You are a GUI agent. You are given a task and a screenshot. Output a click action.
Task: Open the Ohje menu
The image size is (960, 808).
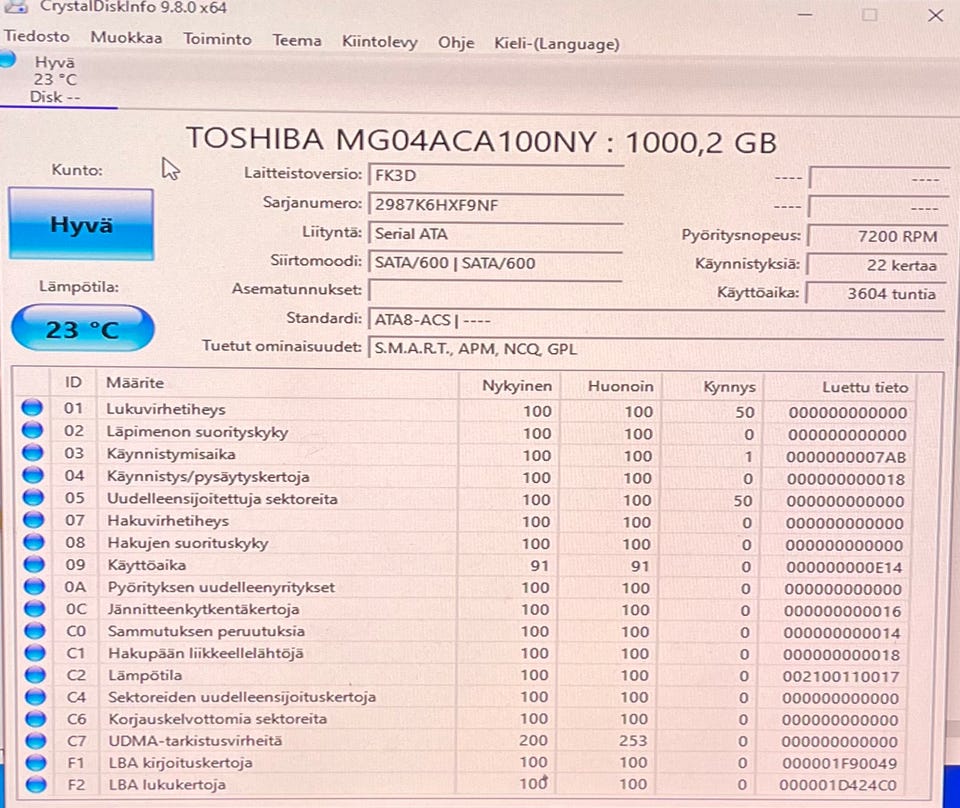point(456,43)
